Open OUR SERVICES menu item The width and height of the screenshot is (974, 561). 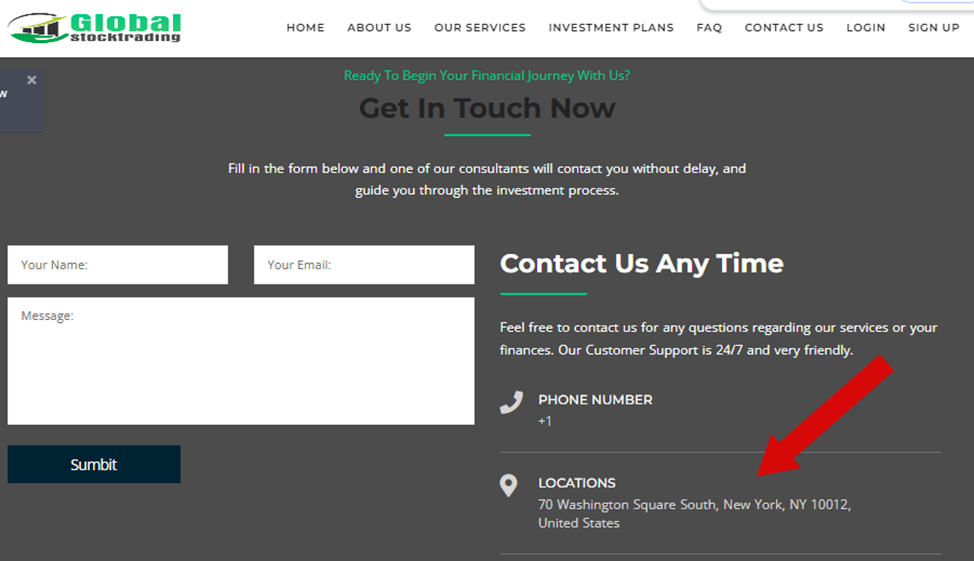480,28
